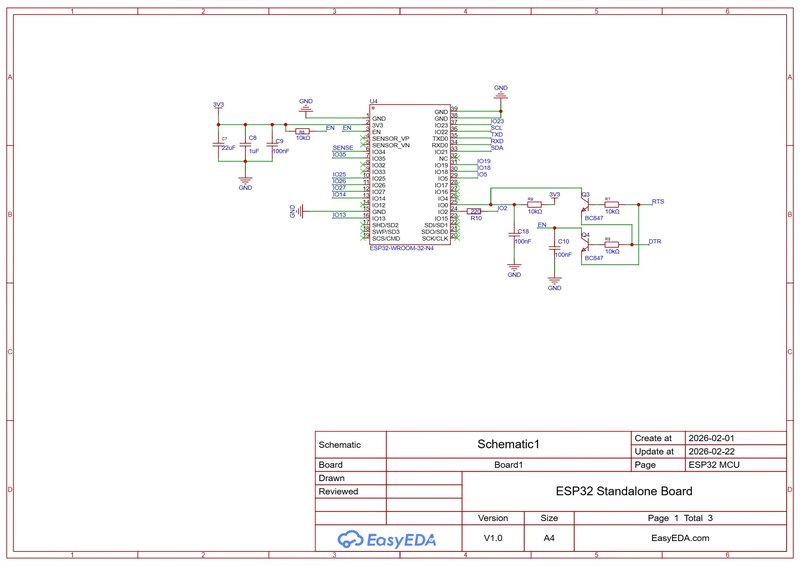This screenshot has height=566, width=800.
Task: Click the R10 designator text
Action: [x=476, y=218]
